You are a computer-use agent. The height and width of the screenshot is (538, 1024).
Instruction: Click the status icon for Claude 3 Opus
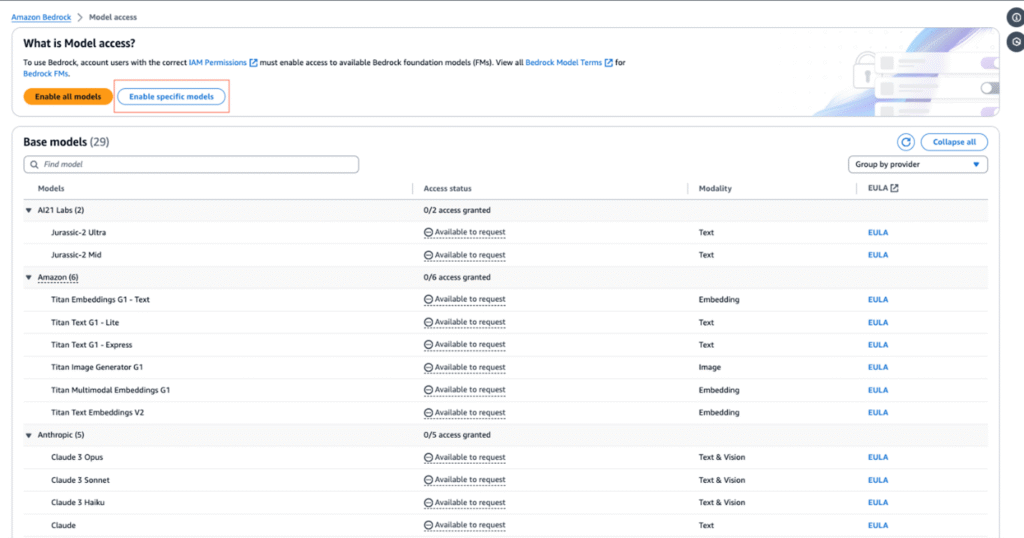point(429,457)
